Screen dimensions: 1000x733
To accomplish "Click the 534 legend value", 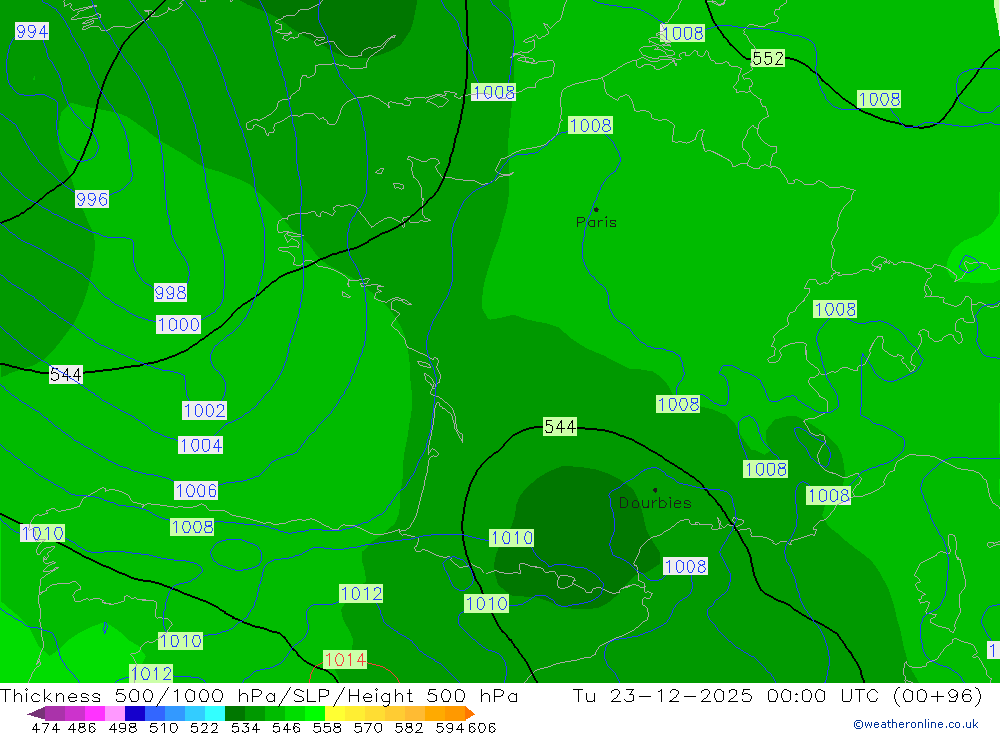I will [246, 727].
